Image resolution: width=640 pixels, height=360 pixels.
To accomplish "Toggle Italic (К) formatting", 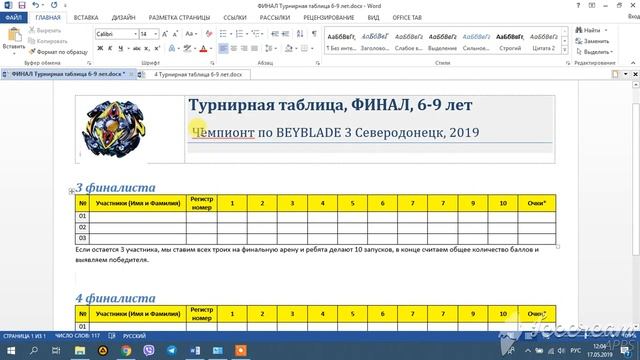I will coord(110,49).
